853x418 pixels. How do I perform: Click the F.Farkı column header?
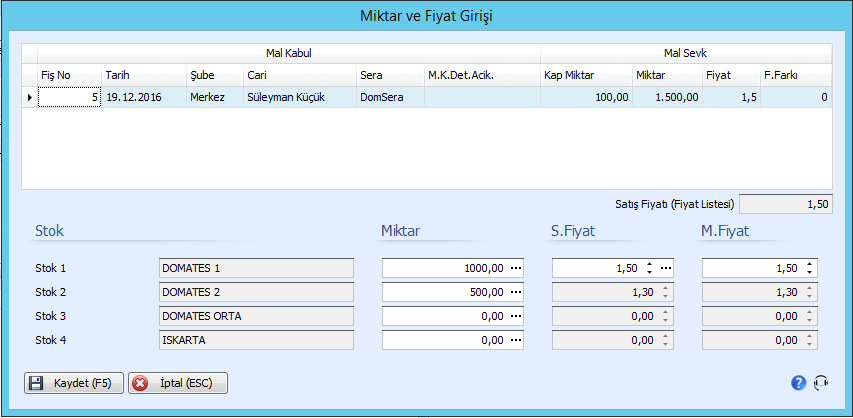pos(796,75)
